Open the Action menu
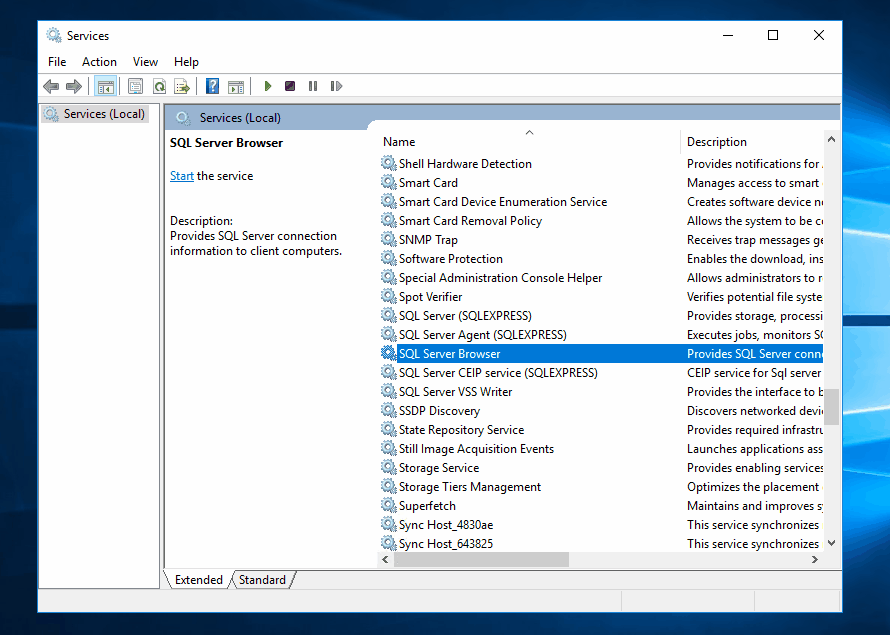This screenshot has height=635, width=890. [99, 62]
